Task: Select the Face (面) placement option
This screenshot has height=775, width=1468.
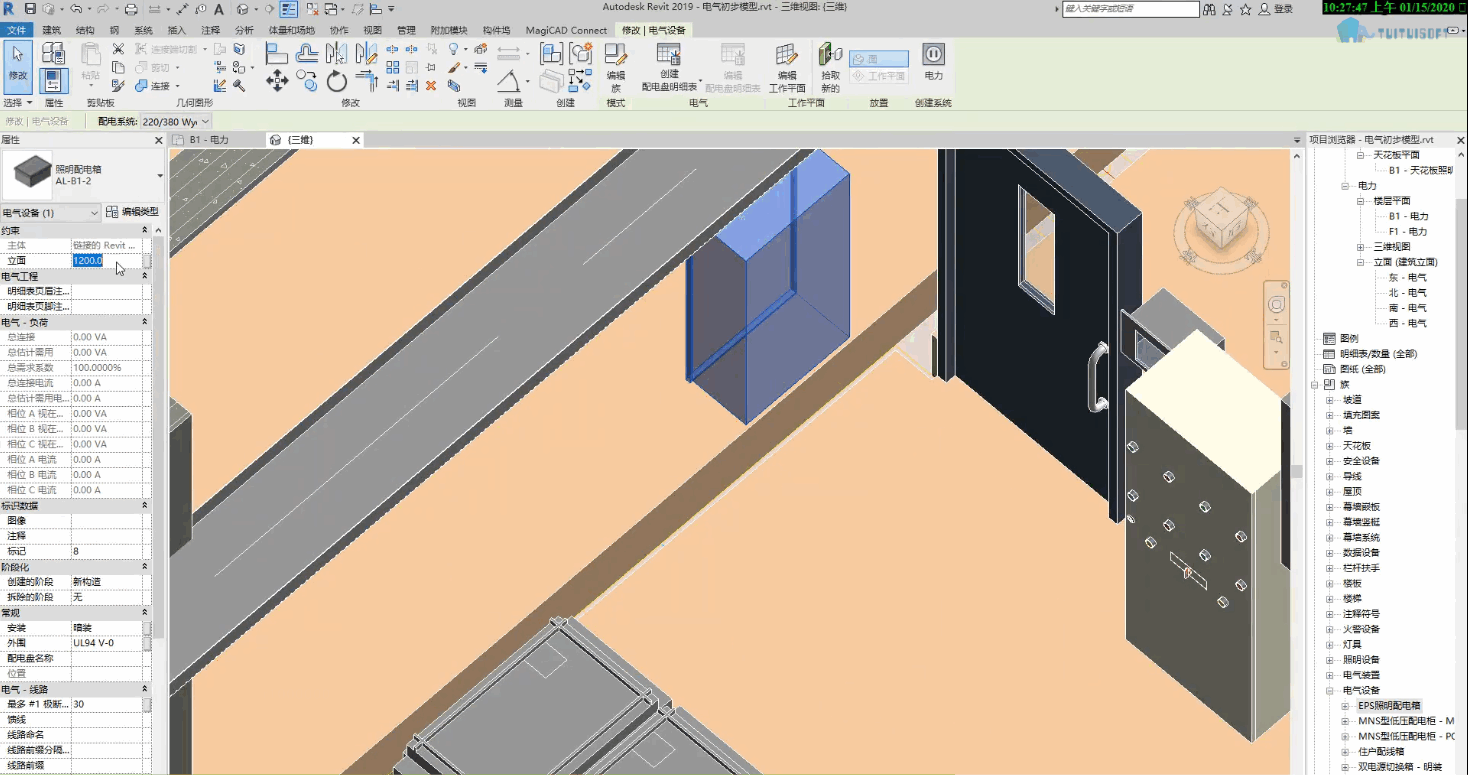Action: 879,59
